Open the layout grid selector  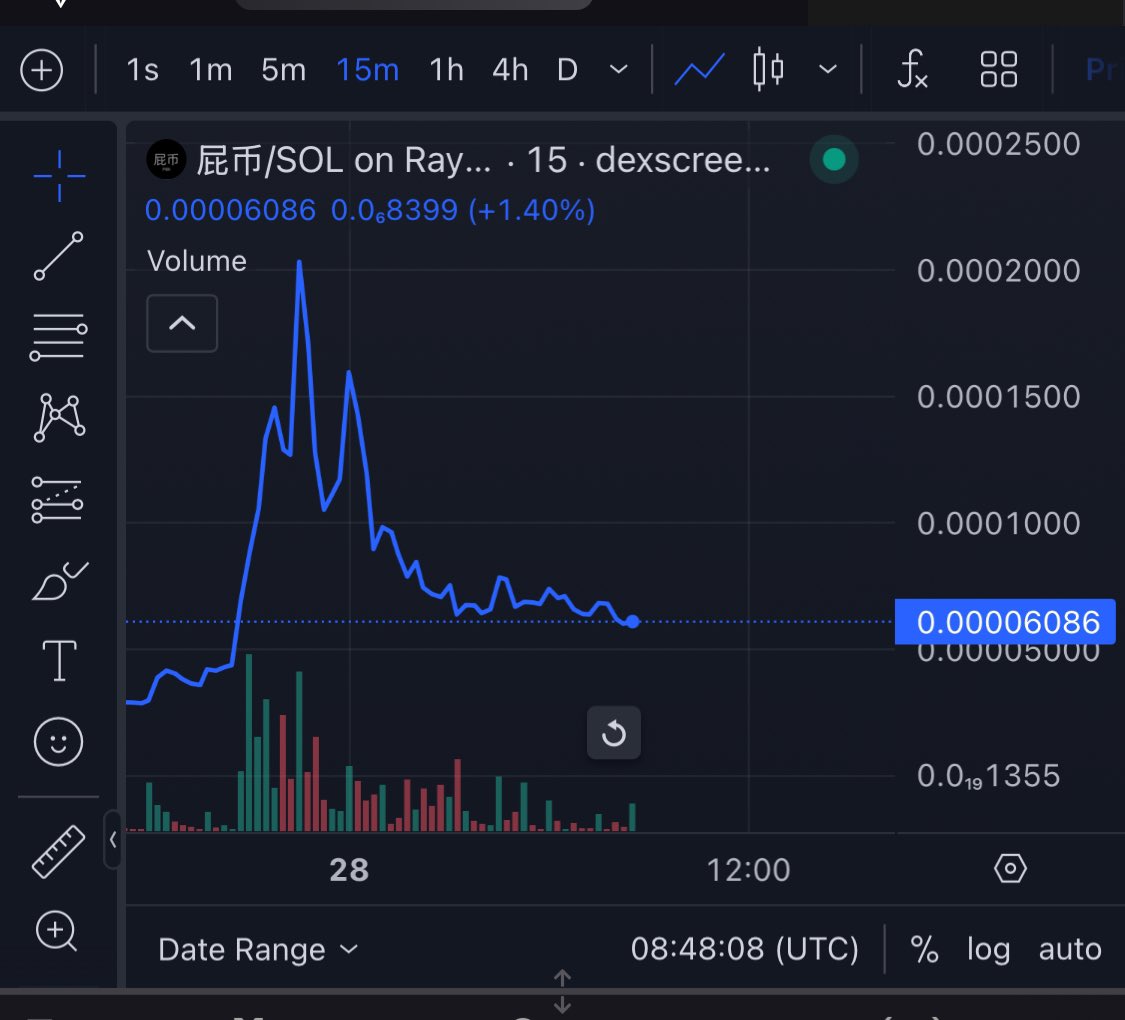[997, 69]
